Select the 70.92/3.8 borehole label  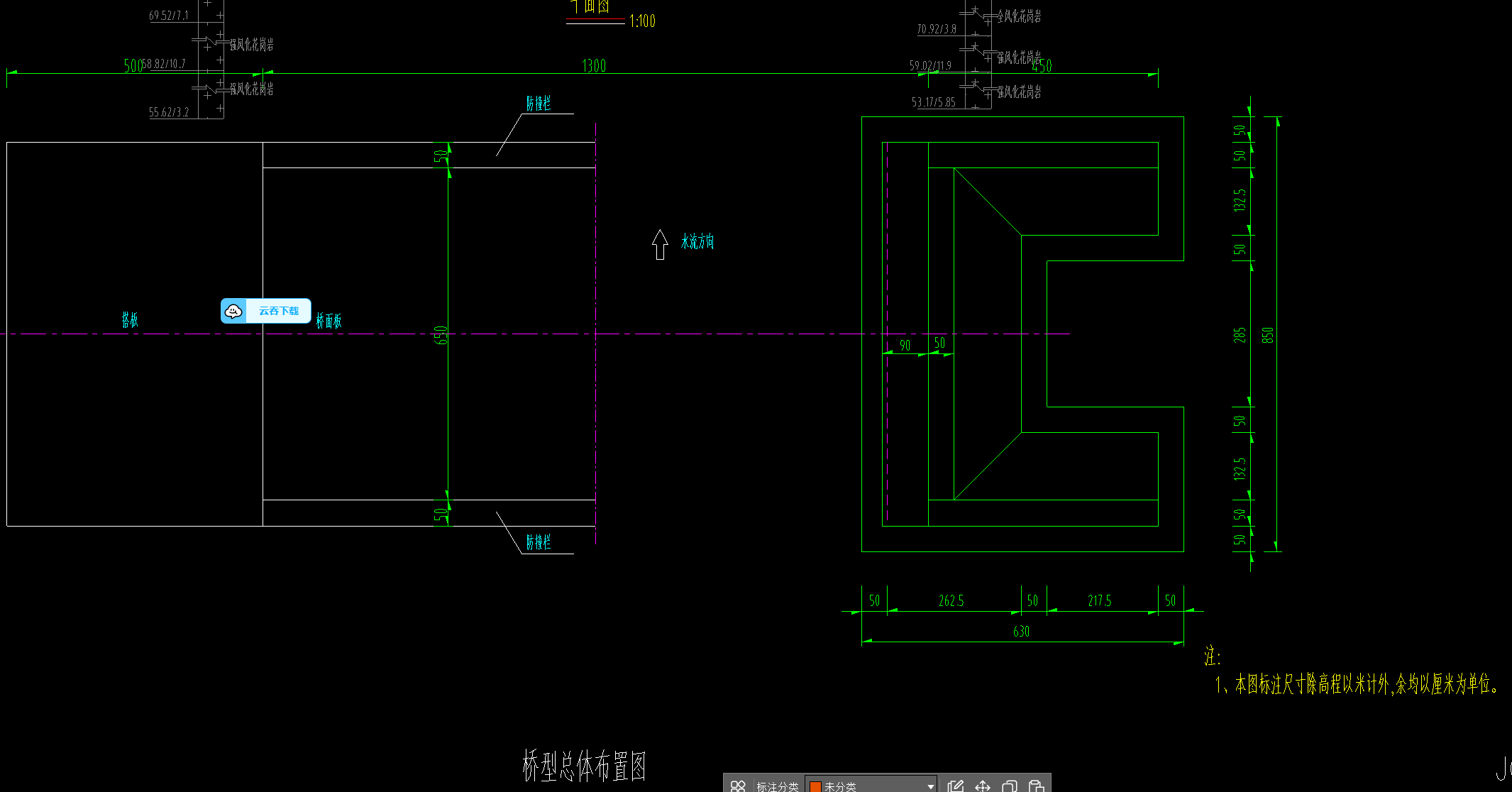click(x=936, y=29)
